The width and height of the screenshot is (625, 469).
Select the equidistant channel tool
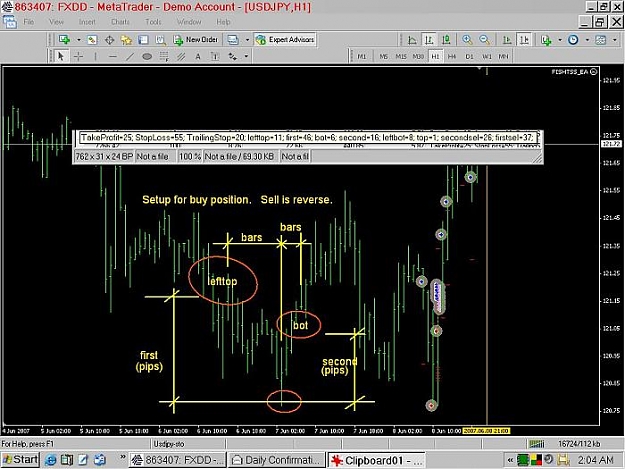pos(181,56)
